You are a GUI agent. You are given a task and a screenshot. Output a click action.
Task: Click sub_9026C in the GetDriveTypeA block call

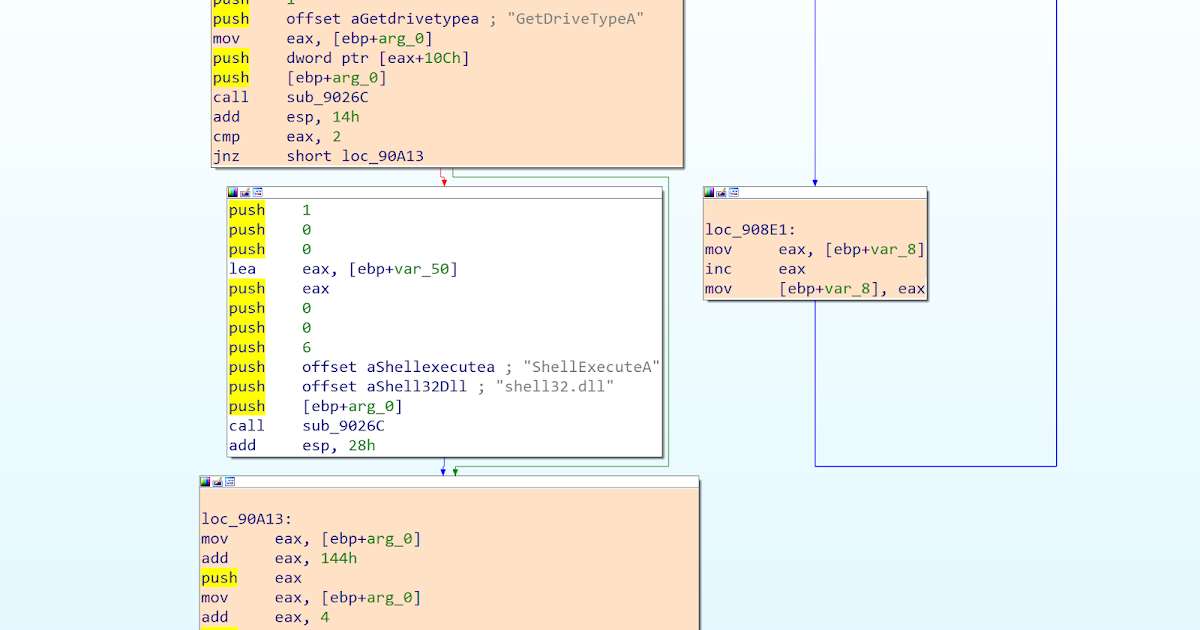(328, 97)
